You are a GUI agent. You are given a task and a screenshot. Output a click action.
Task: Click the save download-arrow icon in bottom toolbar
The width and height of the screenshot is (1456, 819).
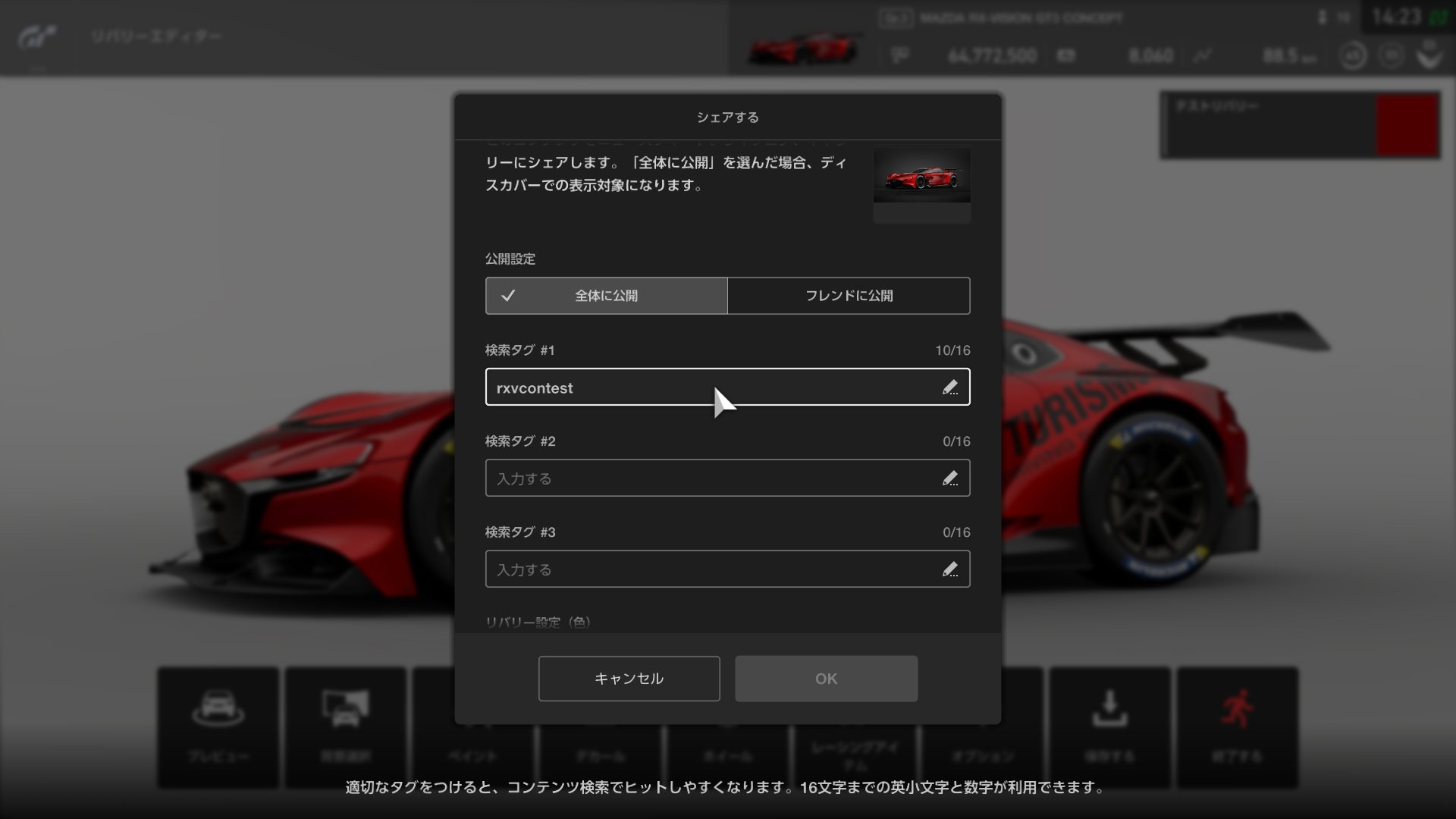[1109, 709]
